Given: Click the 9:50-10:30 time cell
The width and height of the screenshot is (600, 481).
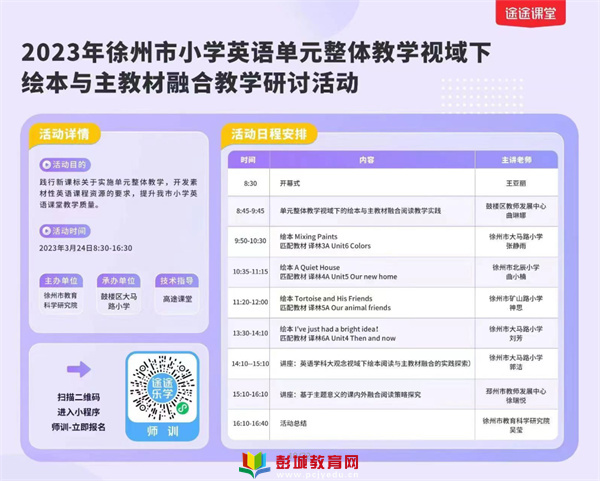Looking at the screenshot, I should tap(250, 241).
